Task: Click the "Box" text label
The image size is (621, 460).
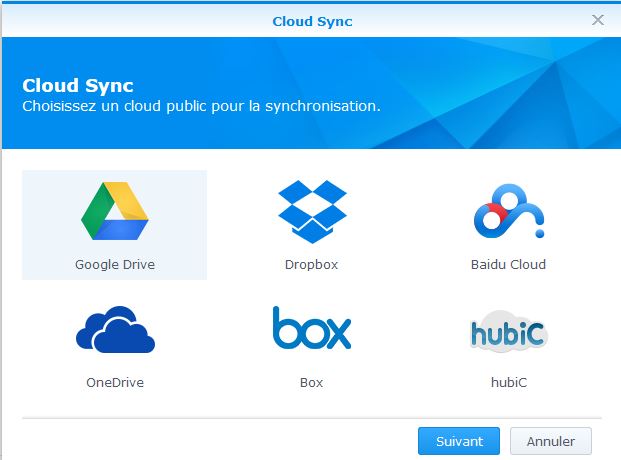Action: click(x=311, y=382)
